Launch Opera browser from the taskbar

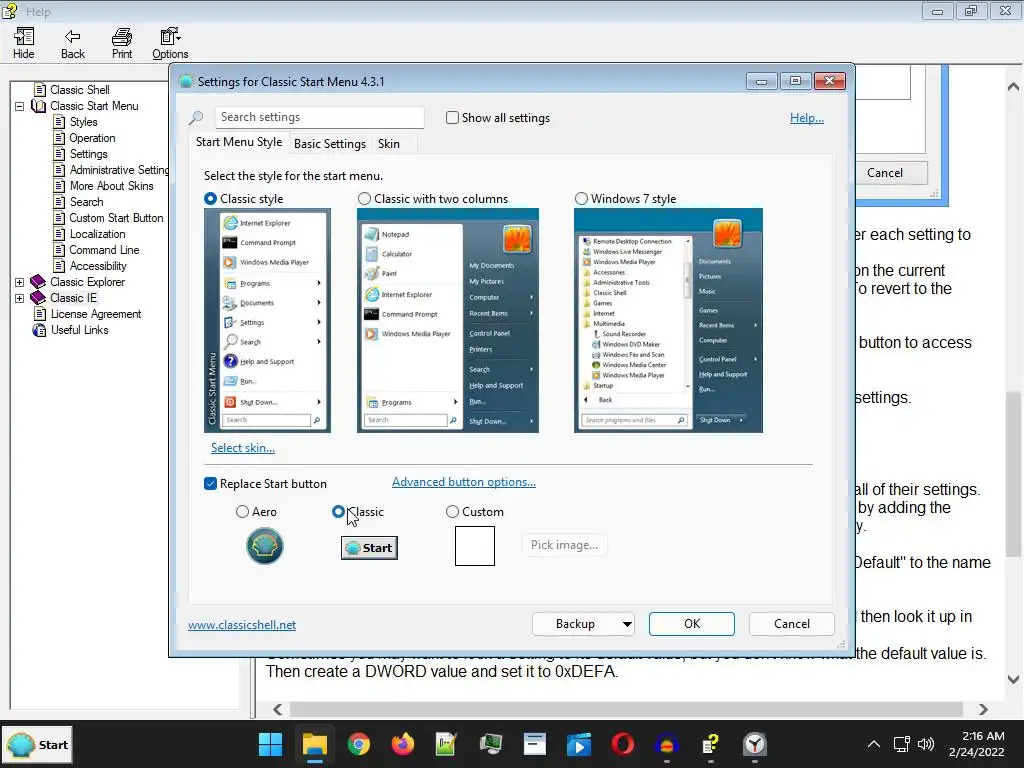622,744
